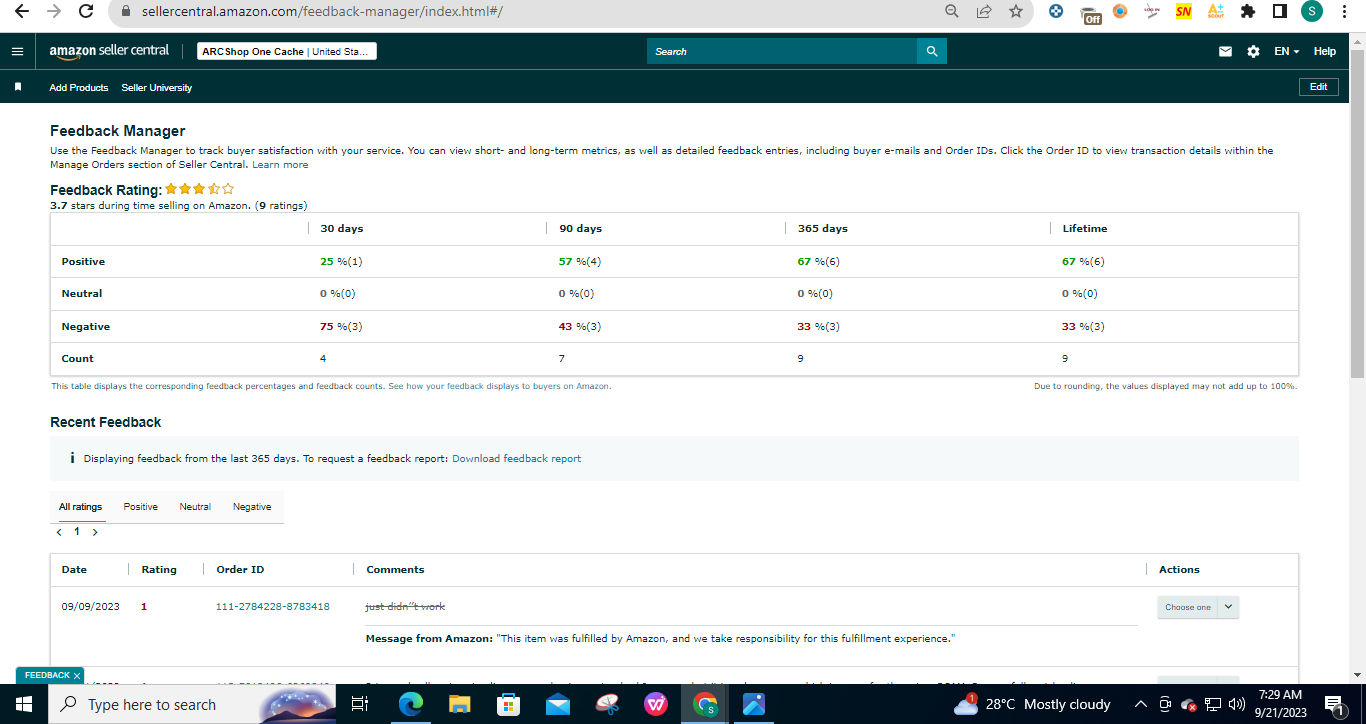Open the Chrome extensions puzzle icon

pos(1248,11)
